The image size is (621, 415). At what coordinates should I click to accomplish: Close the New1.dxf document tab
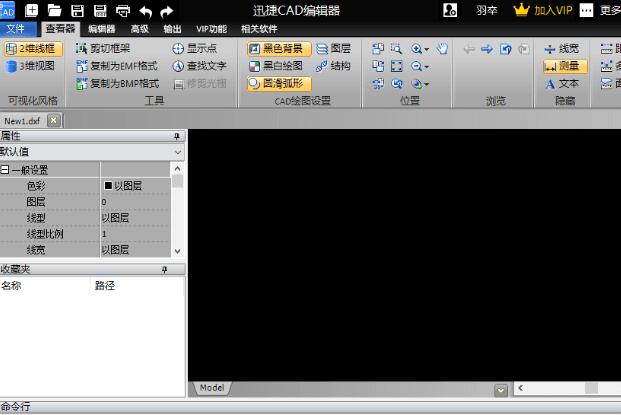click(53, 120)
